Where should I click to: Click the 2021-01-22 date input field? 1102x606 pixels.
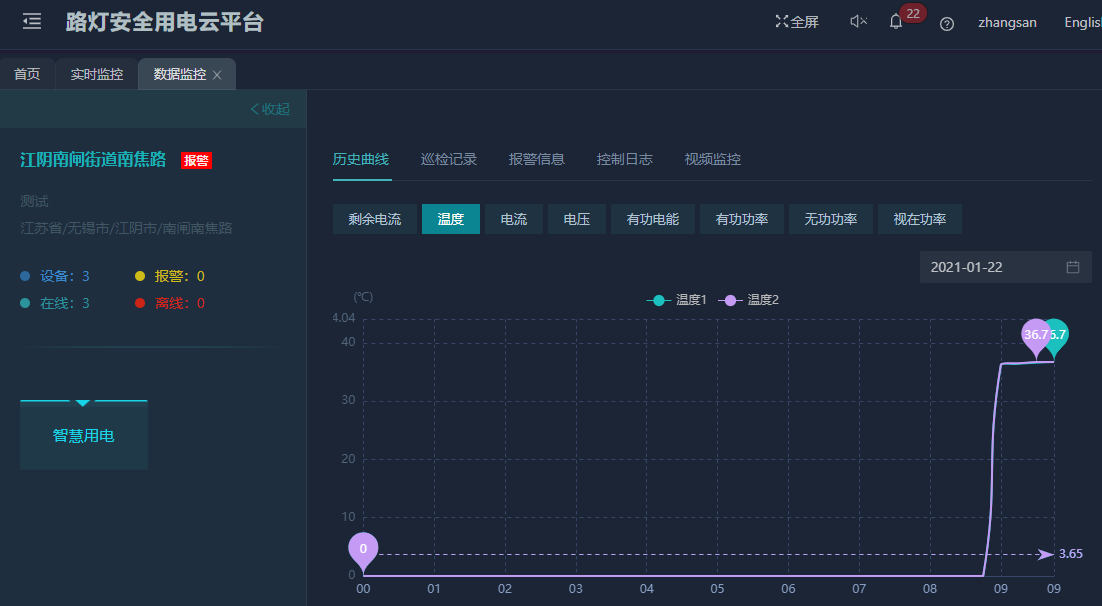[x=990, y=267]
